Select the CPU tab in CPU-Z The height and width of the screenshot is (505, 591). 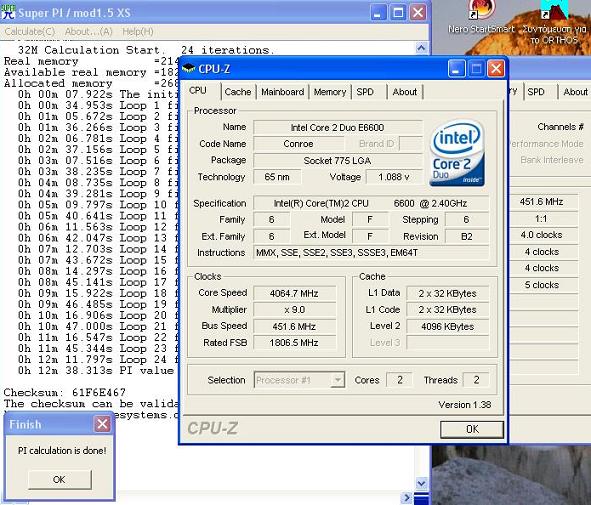point(198,91)
